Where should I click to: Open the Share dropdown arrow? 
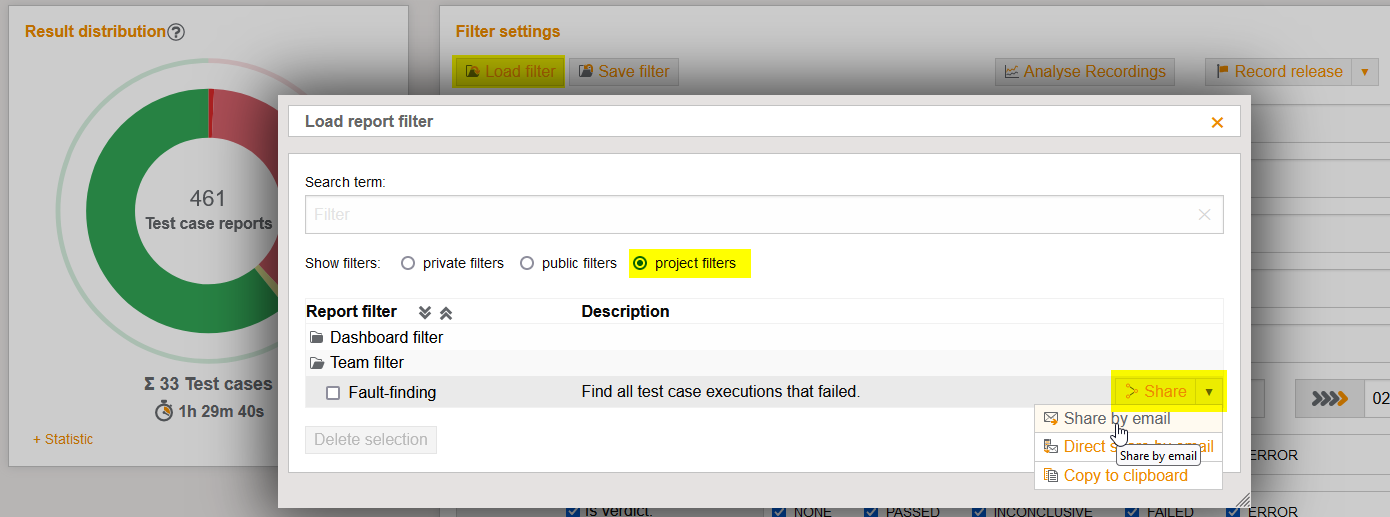coord(1209,392)
